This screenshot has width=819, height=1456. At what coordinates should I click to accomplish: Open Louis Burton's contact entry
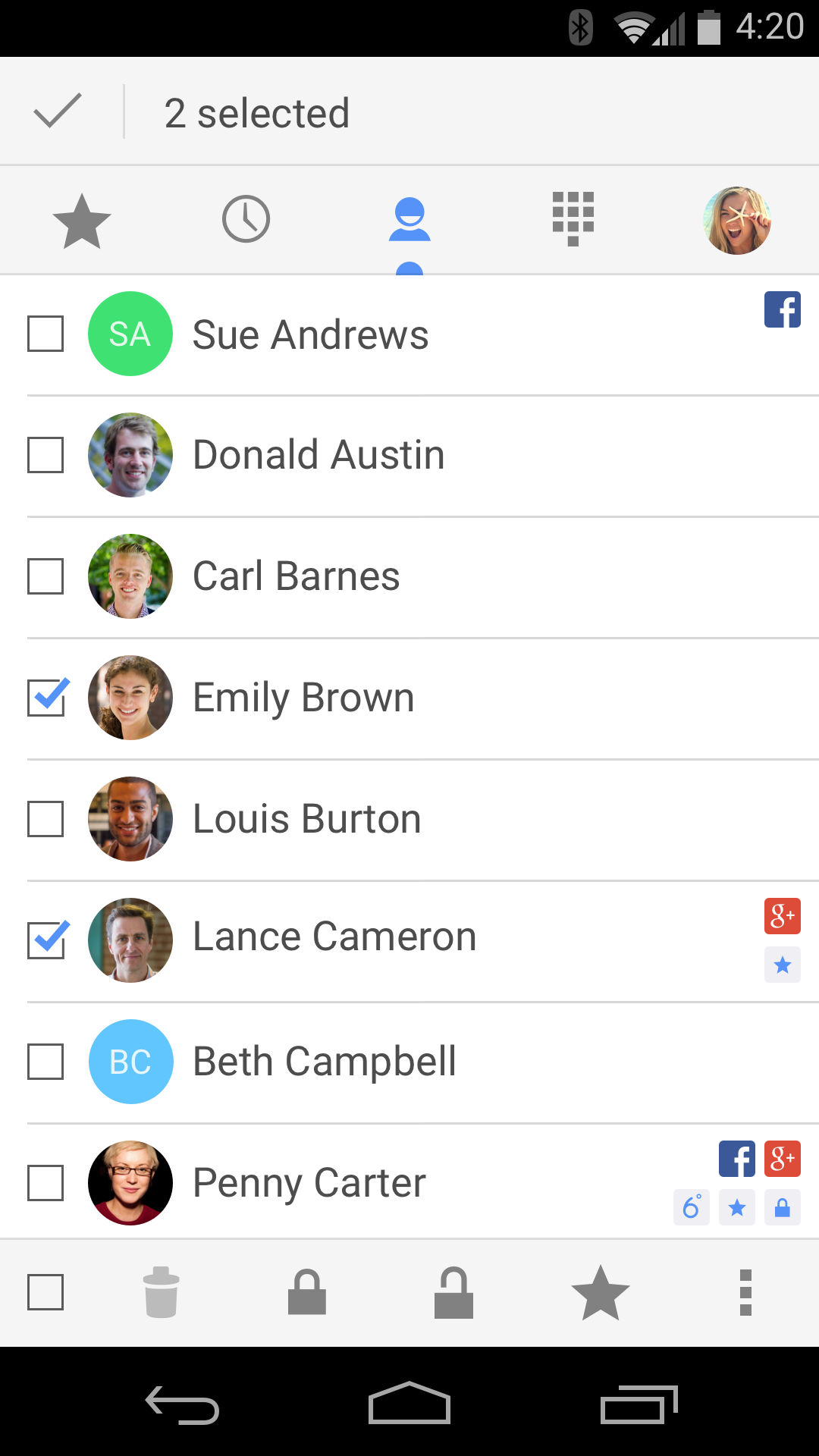(x=307, y=819)
